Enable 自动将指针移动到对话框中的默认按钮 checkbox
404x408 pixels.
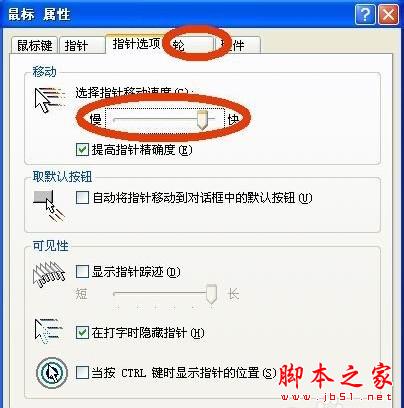(82, 198)
